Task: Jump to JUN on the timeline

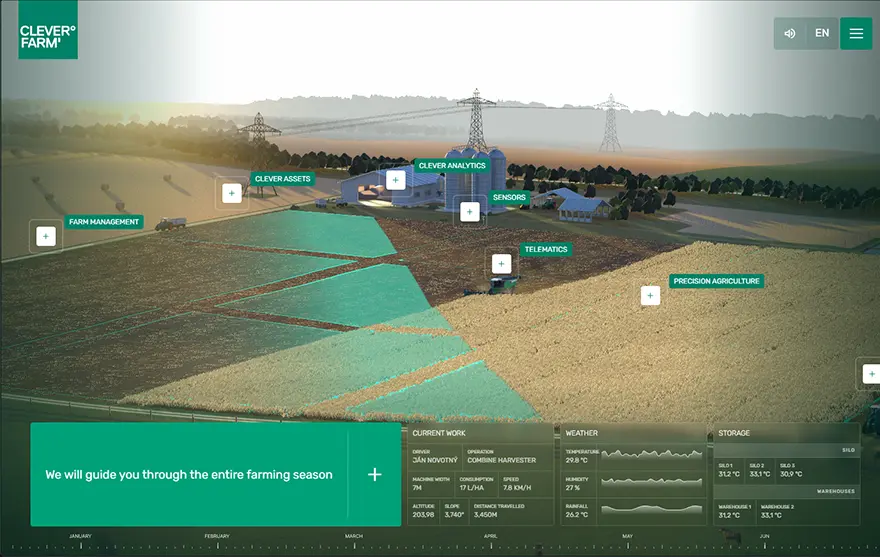Action: [x=764, y=536]
